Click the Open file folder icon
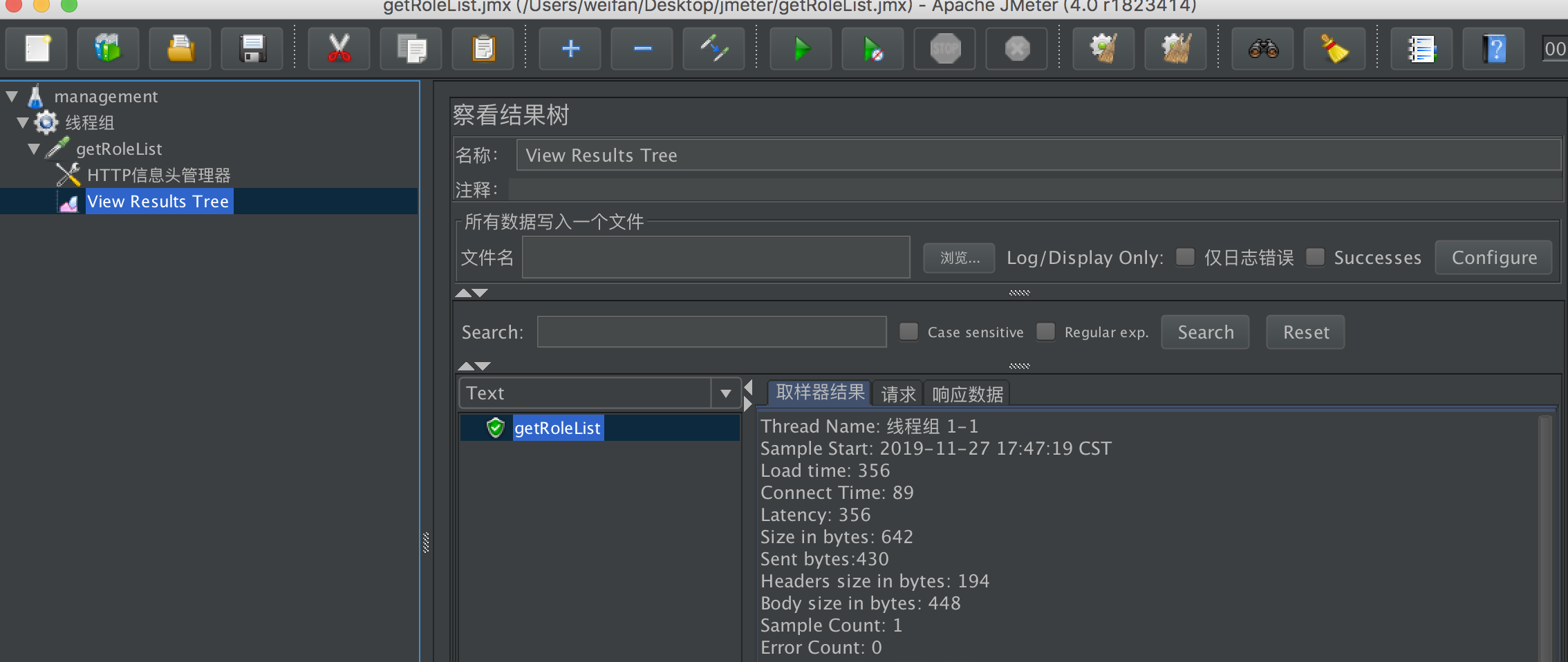 180,49
